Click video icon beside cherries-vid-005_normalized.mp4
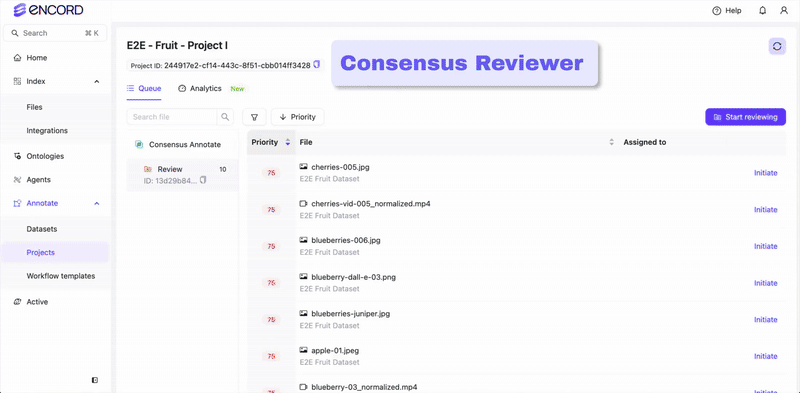The width and height of the screenshot is (800, 393). click(x=304, y=204)
